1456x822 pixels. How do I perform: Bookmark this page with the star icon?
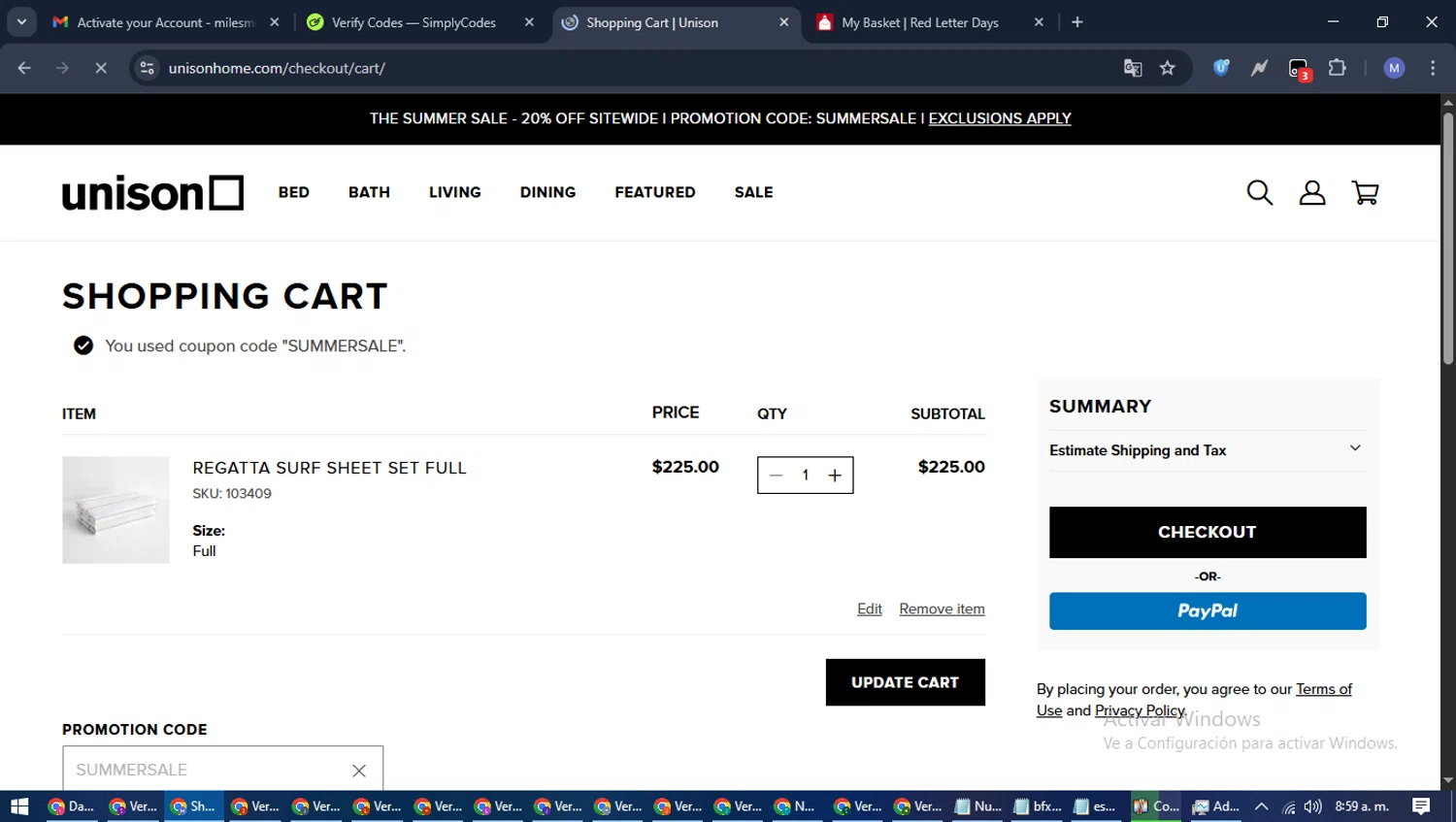[1168, 68]
